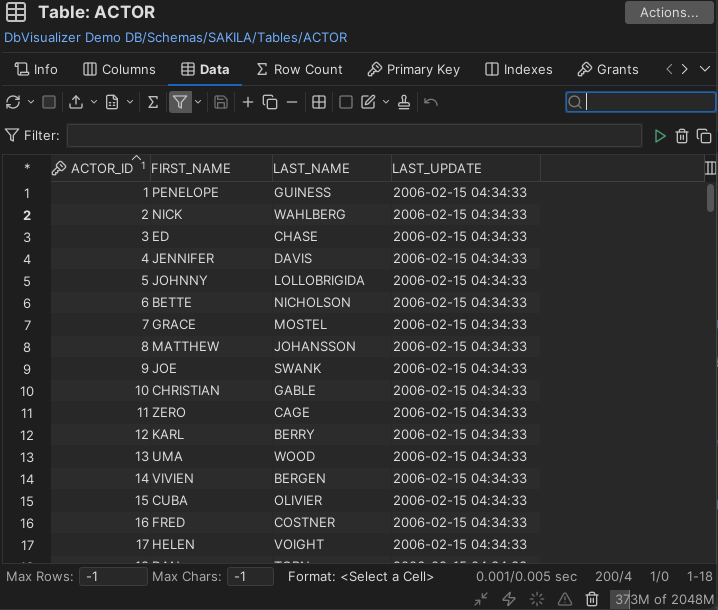718x610 pixels.
Task: Click the export data upload icon
Action: click(76, 102)
